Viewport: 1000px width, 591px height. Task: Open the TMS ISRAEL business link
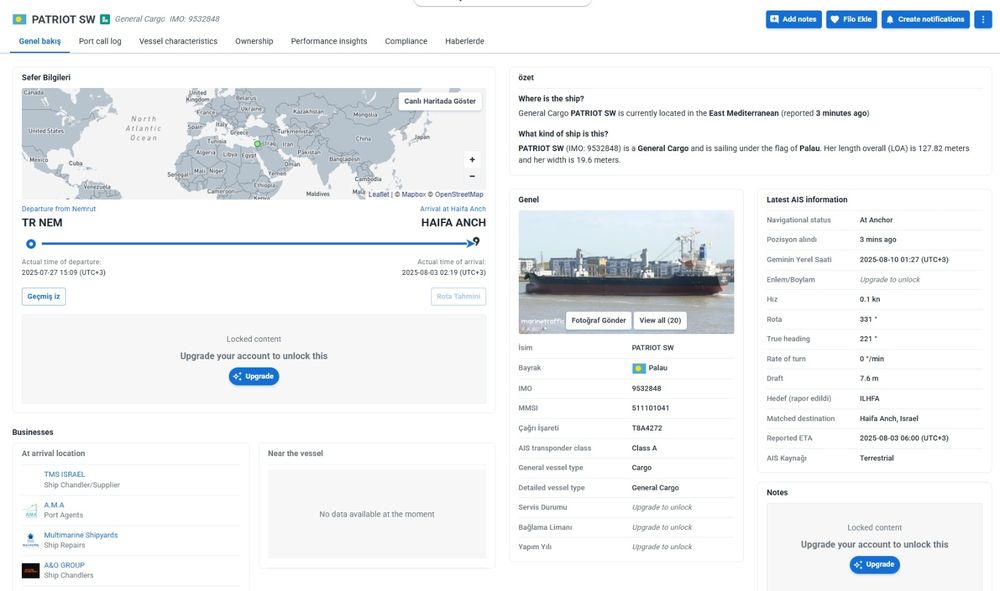tap(64, 474)
